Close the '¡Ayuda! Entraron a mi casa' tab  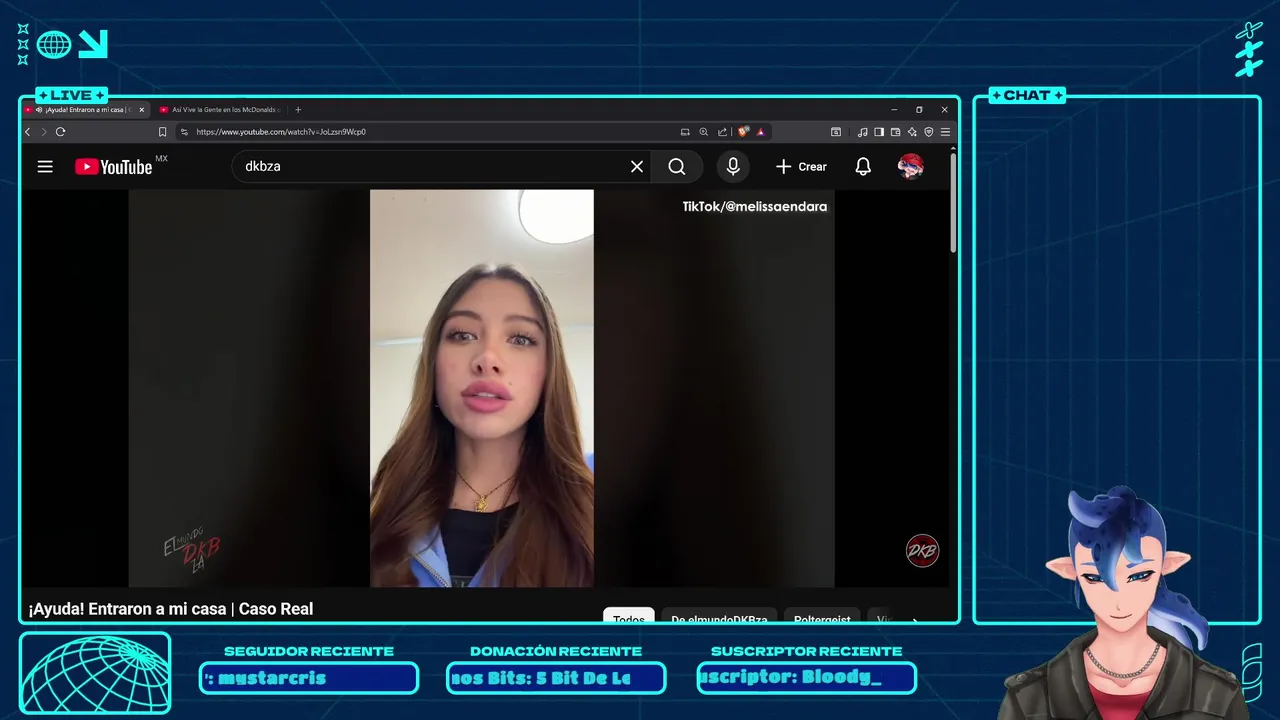(x=142, y=110)
